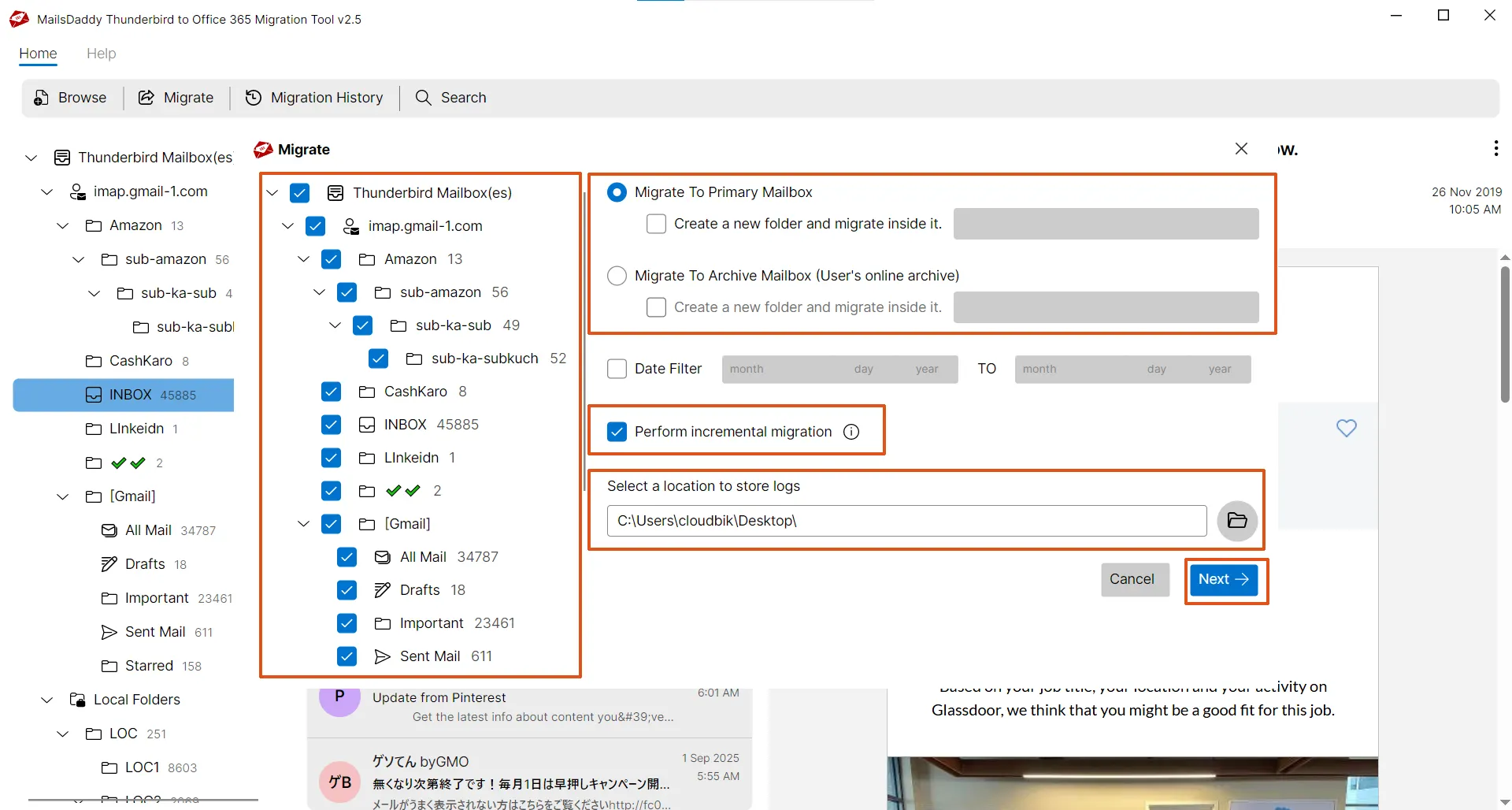Open the folder picker for log location
1512x810 pixels.
1236,521
